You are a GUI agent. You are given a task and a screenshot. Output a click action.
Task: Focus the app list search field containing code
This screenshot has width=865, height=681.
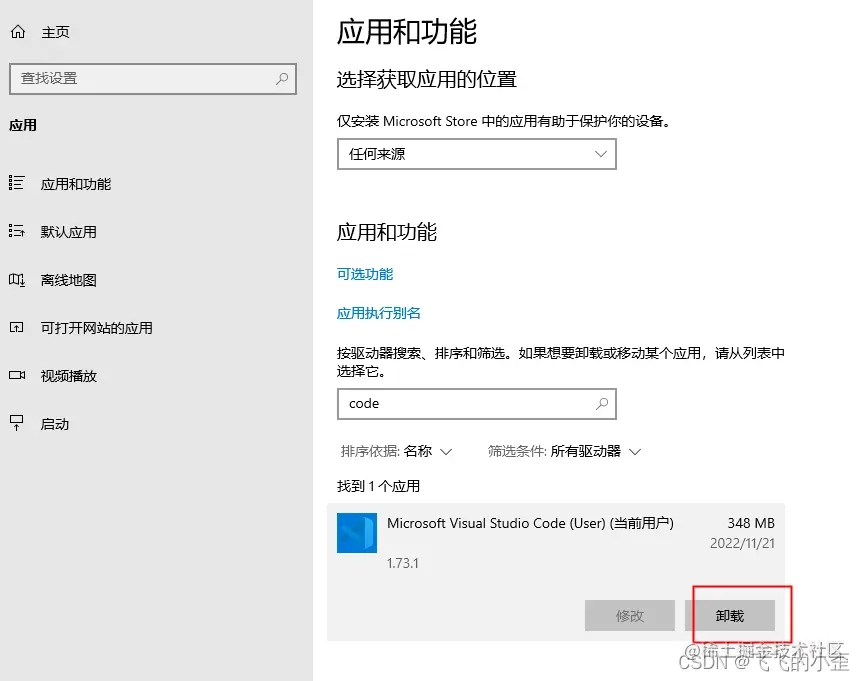[x=477, y=403]
